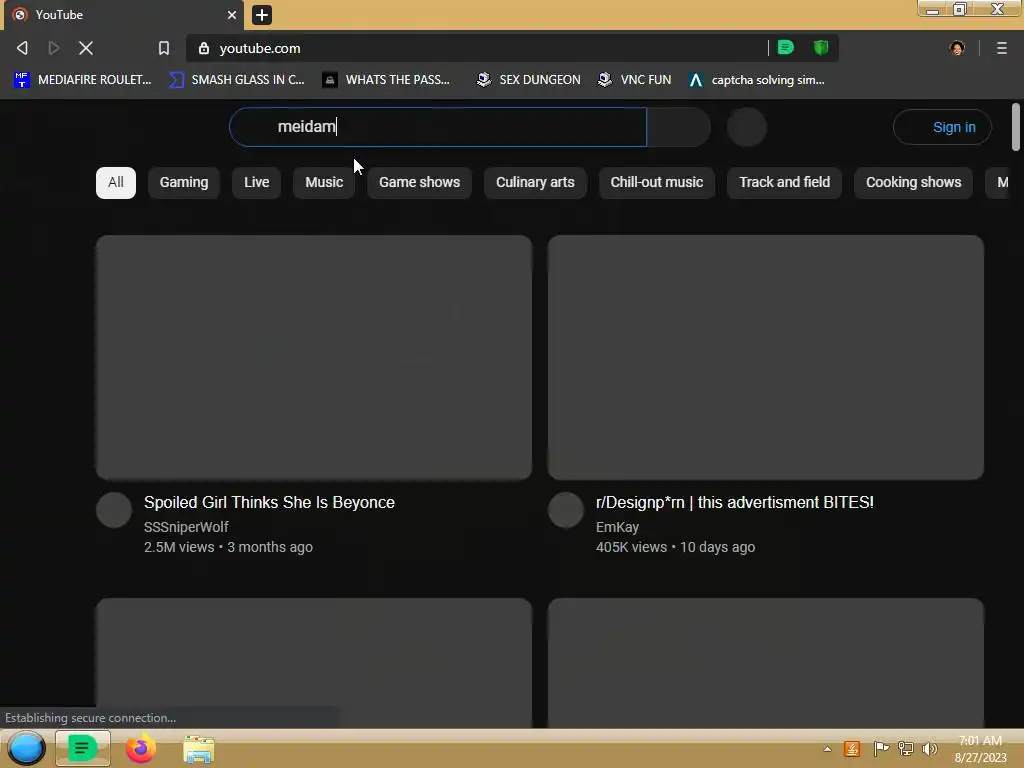Click the network tray icon
1024x768 pixels.
906,748
